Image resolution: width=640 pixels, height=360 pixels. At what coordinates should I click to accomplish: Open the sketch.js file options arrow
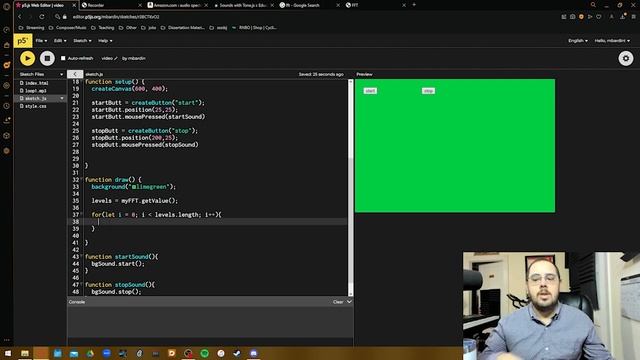(x=62, y=98)
